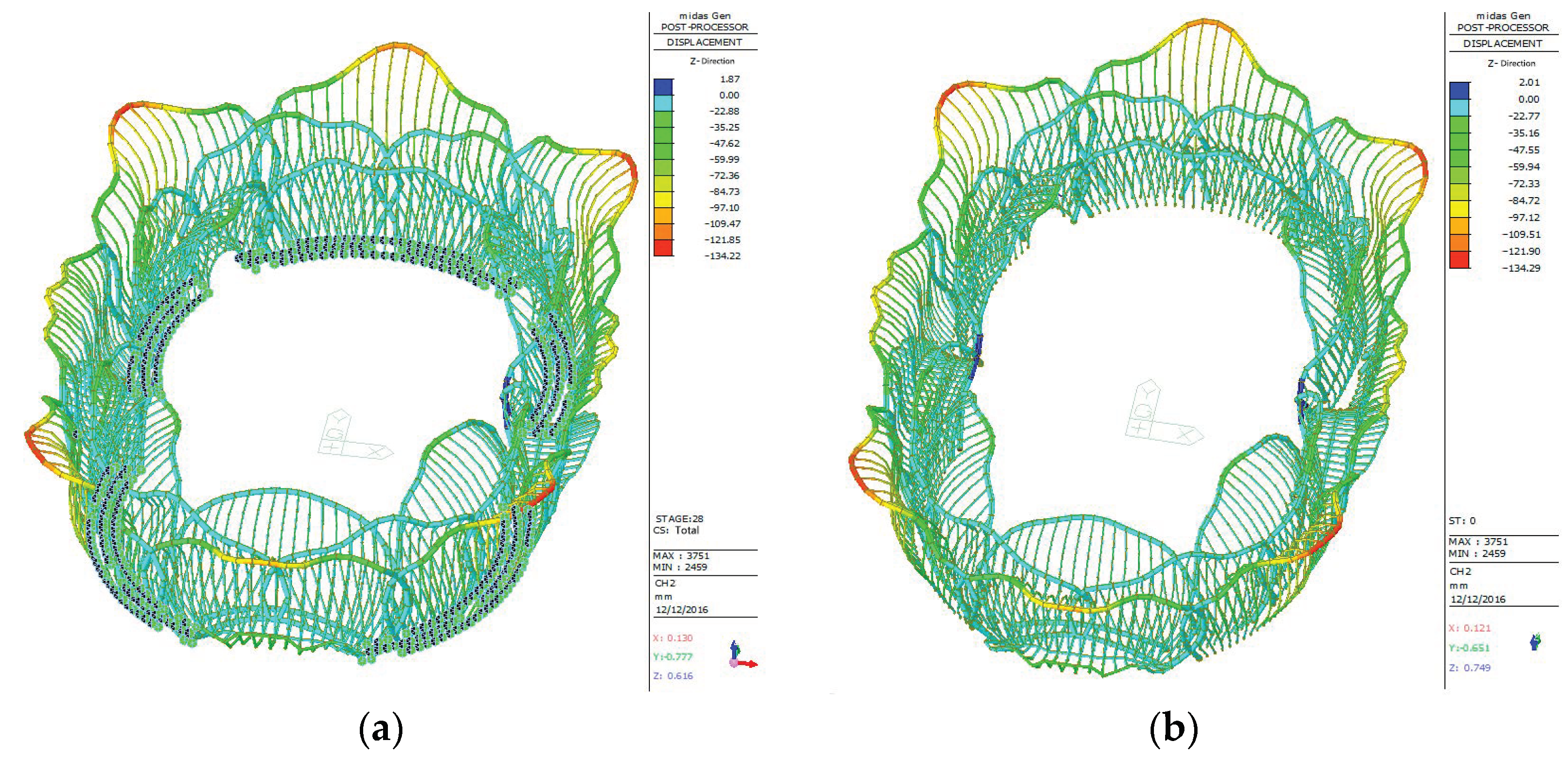Click the X: 0.130 view vector text
This screenshot has width=1568, height=757.
coord(673,638)
